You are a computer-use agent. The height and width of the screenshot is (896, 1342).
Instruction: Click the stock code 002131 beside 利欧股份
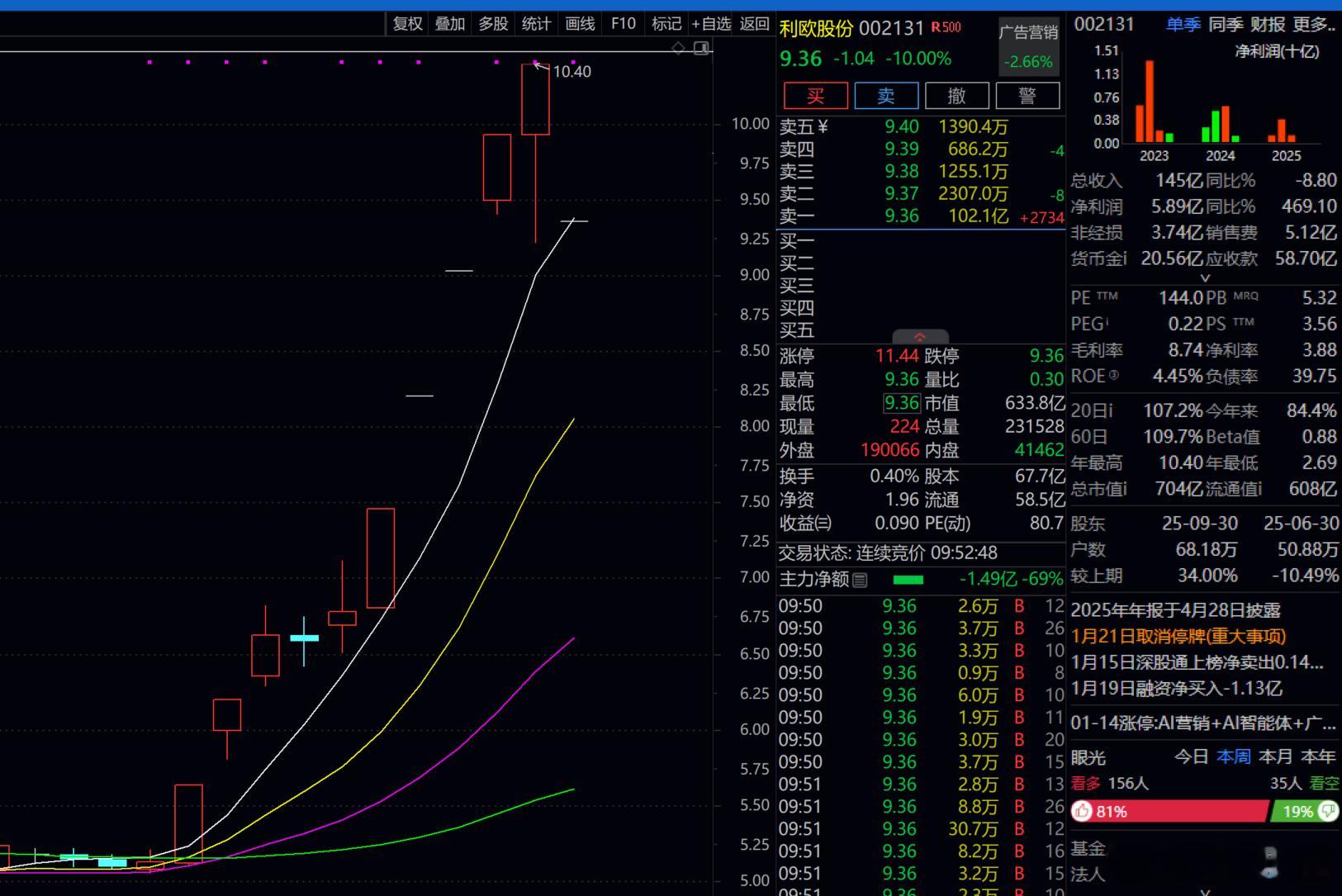coord(891,28)
